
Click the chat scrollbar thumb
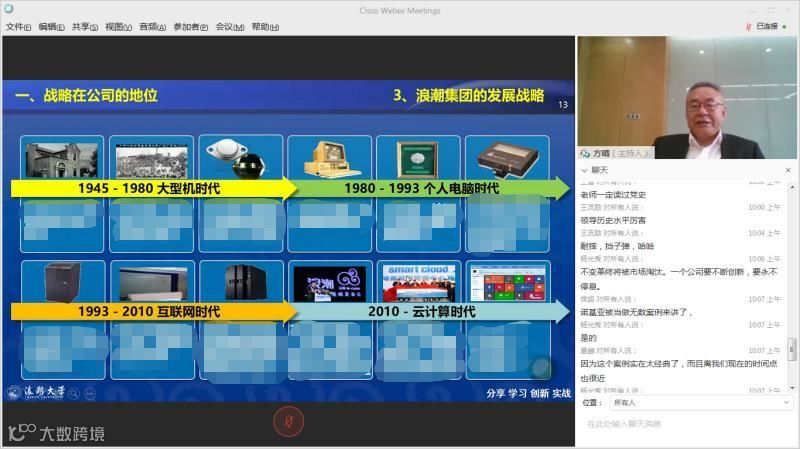(x=792, y=350)
